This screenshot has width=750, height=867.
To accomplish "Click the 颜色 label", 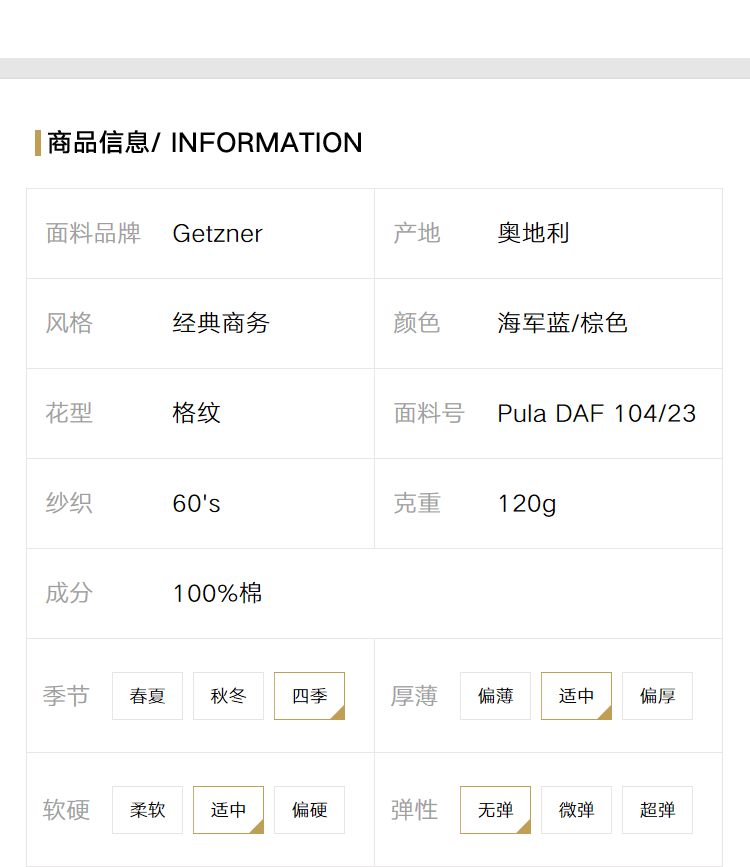I will [x=417, y=323].
